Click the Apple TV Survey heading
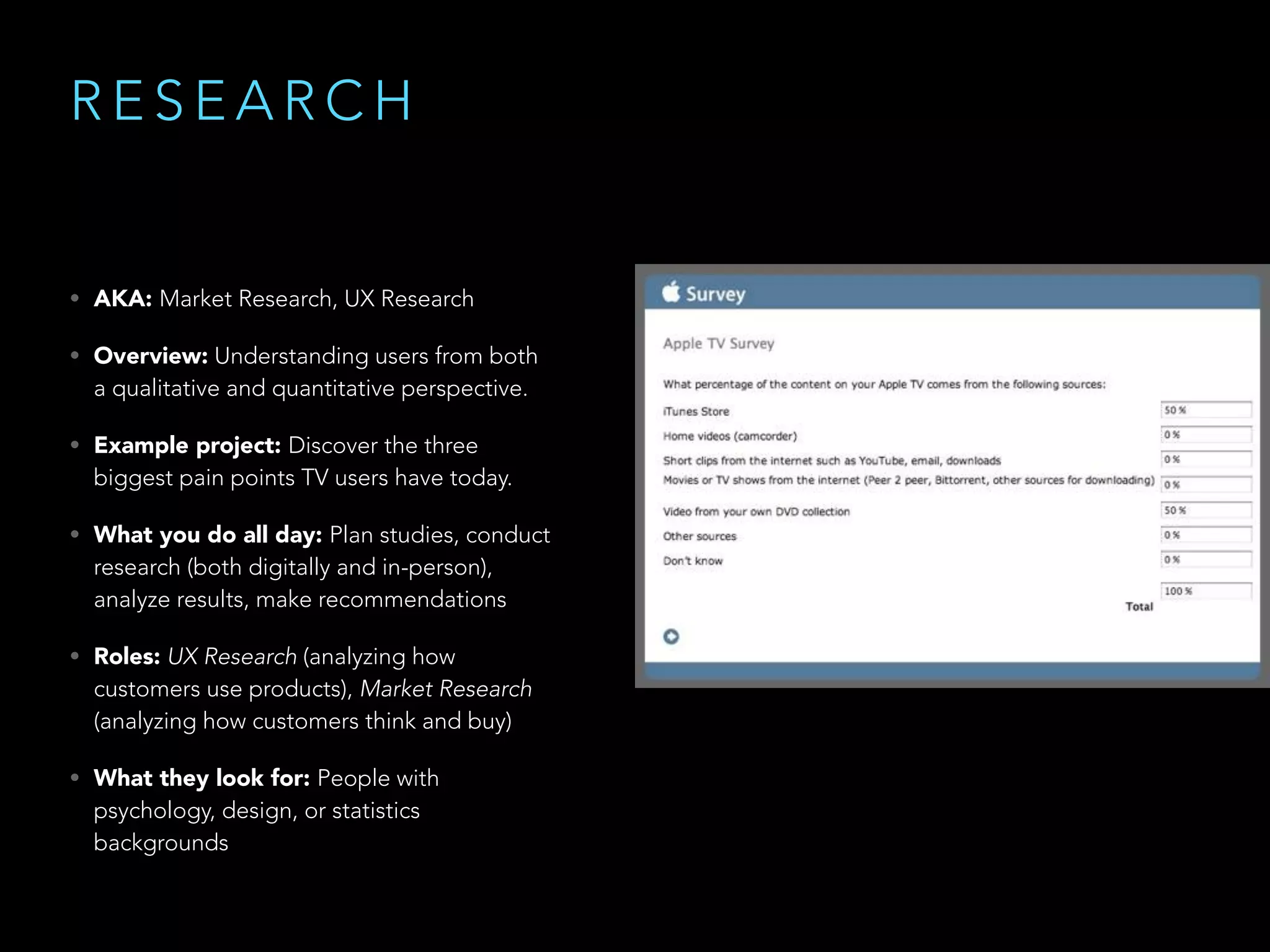The image size is (1270, 952). coord(718,343)
